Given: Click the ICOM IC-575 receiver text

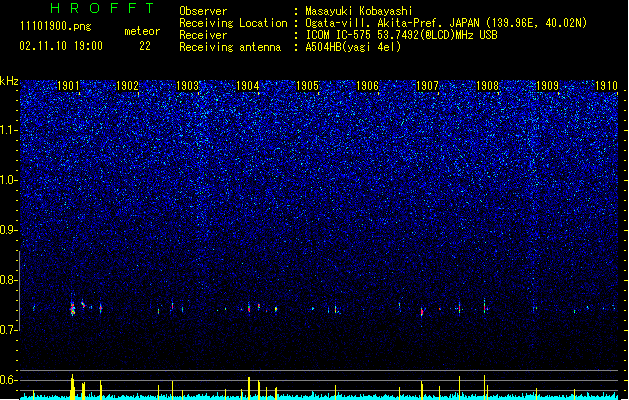Looking at the screenshot, I should click(402, 35).
